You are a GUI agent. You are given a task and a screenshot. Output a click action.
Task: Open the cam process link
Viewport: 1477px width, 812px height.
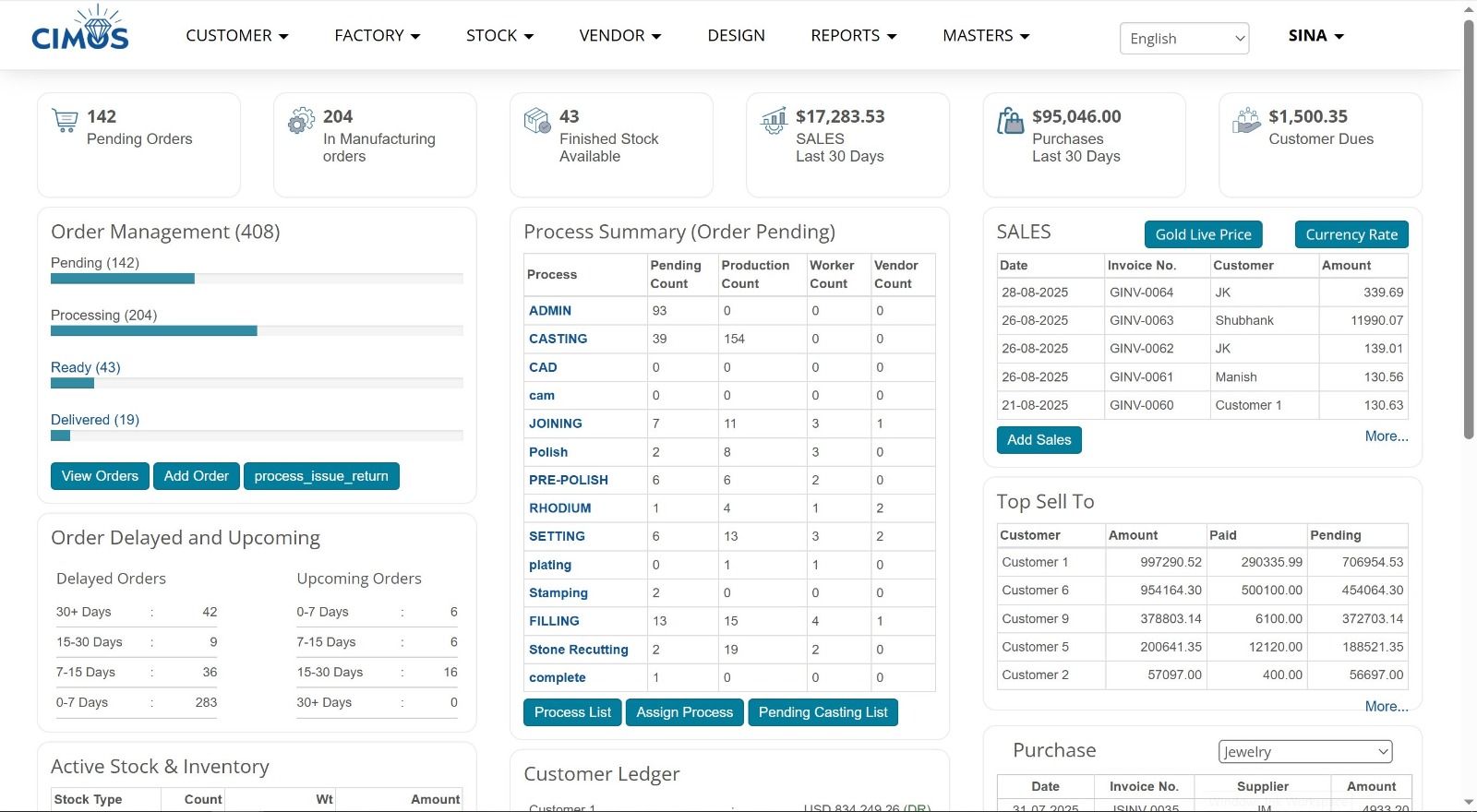[542, 395]
